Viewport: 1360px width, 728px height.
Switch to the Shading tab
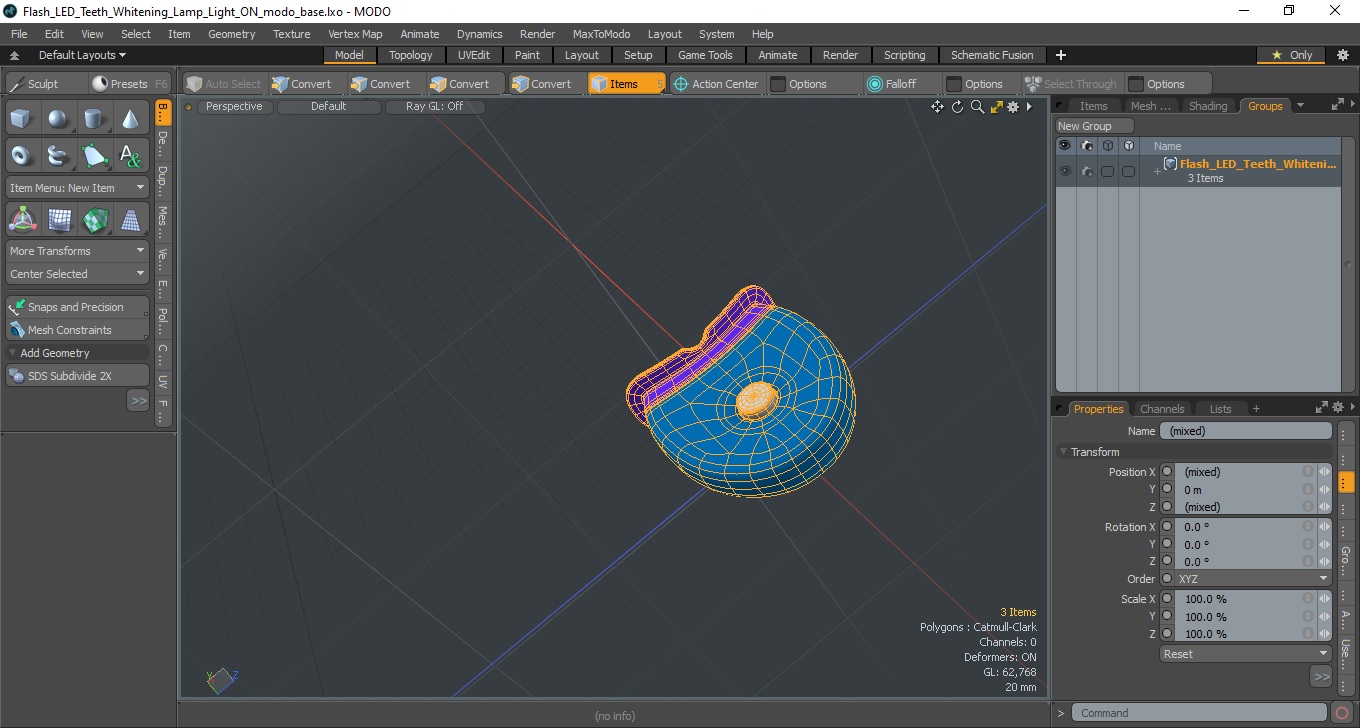click(x=1208, y=106)
